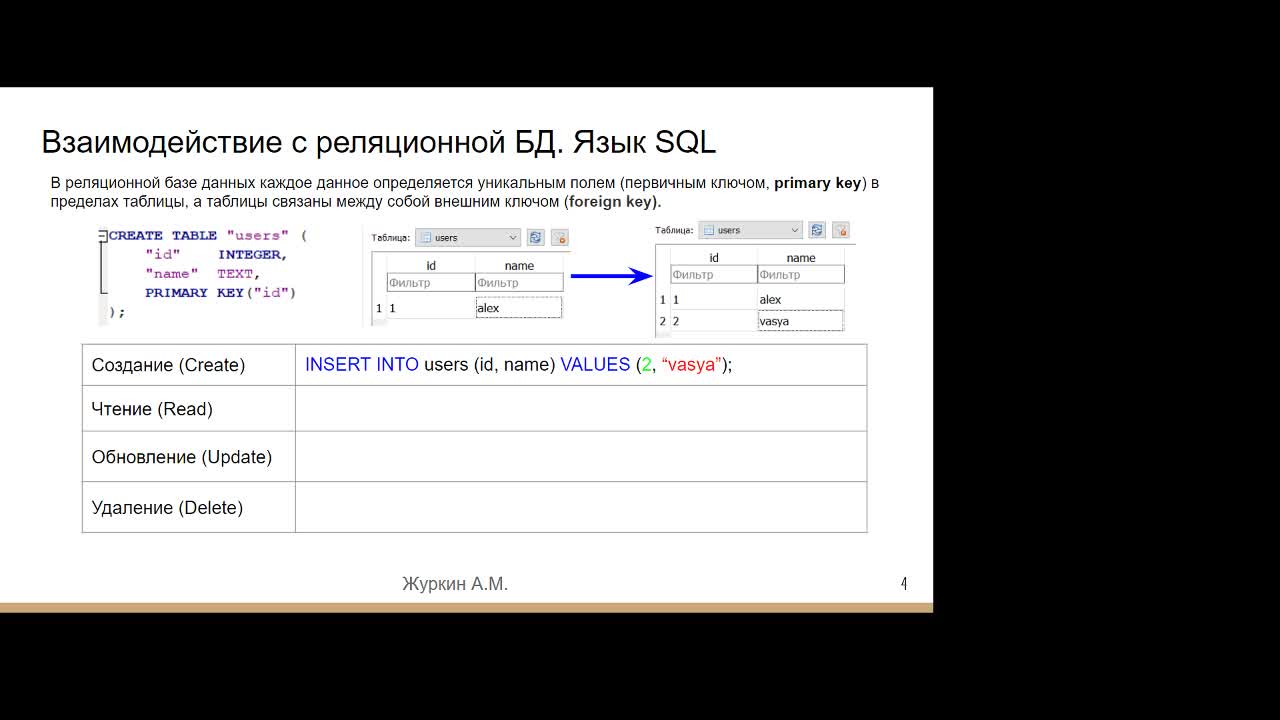The image size is (1280, 720).
Task: Click name filter field in after-insert table
Action: pyautogui.click(x=801, y=275)
